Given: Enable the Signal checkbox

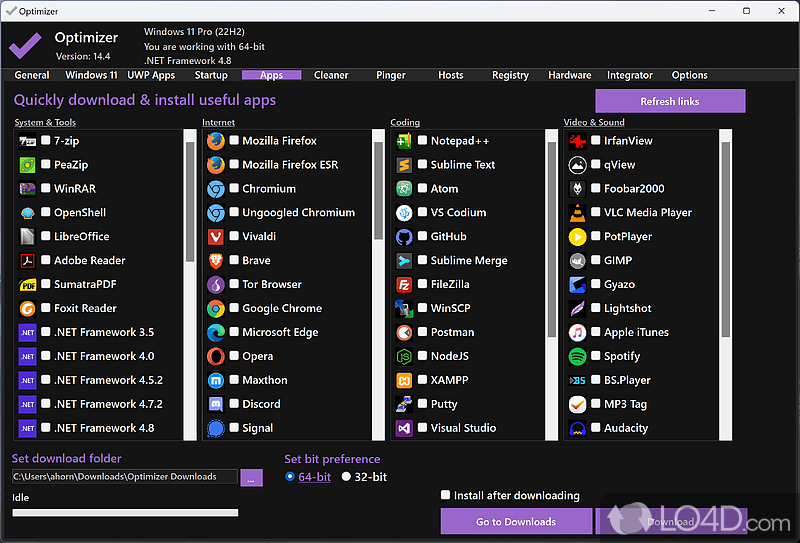Looking at the screenshot, I should pos(234,427).
